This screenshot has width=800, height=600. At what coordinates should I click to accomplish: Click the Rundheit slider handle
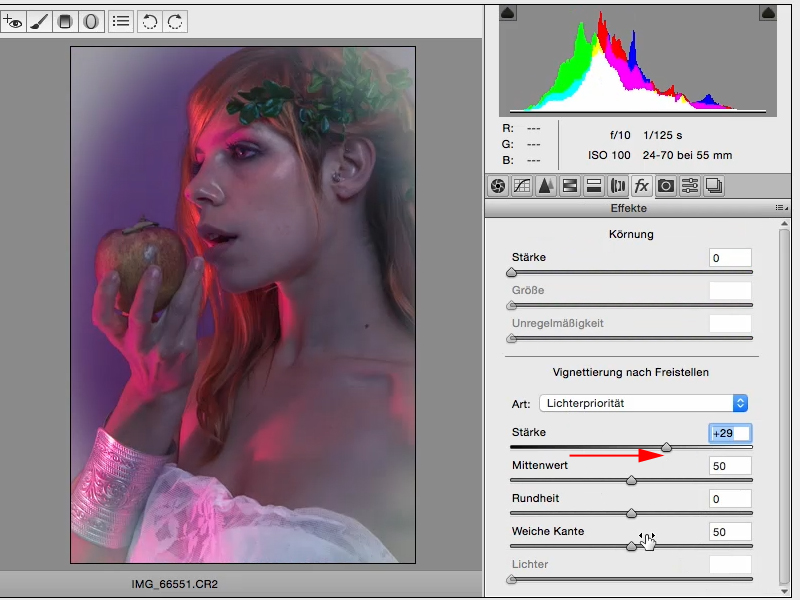[x=631, y=513]
